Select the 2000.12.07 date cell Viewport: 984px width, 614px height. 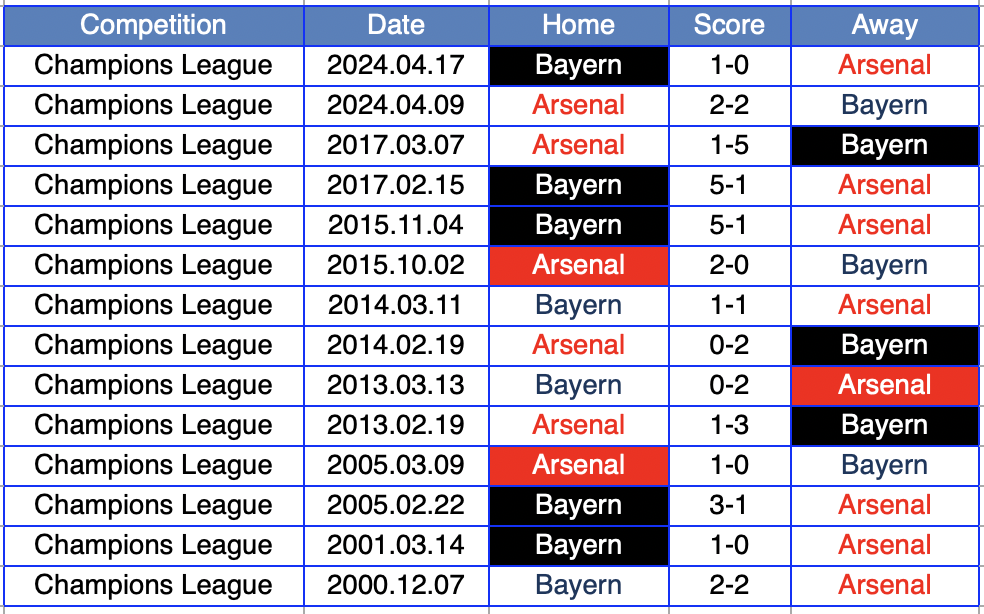click(x=396, y=585)
